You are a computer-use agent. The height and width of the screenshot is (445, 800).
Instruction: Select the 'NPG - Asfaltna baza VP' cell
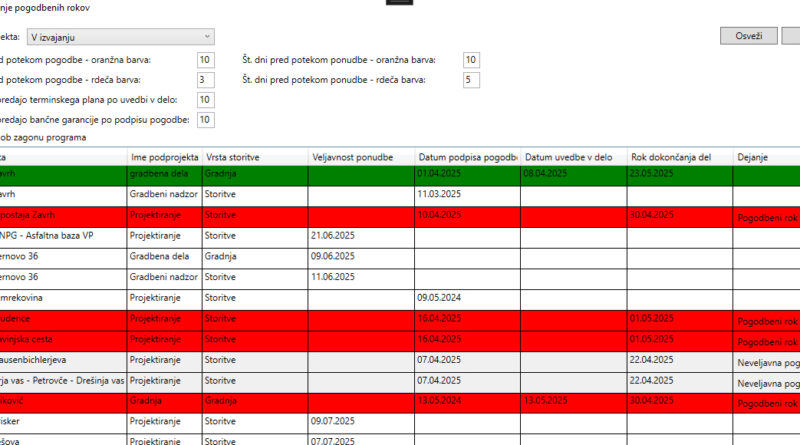(63, 237)
